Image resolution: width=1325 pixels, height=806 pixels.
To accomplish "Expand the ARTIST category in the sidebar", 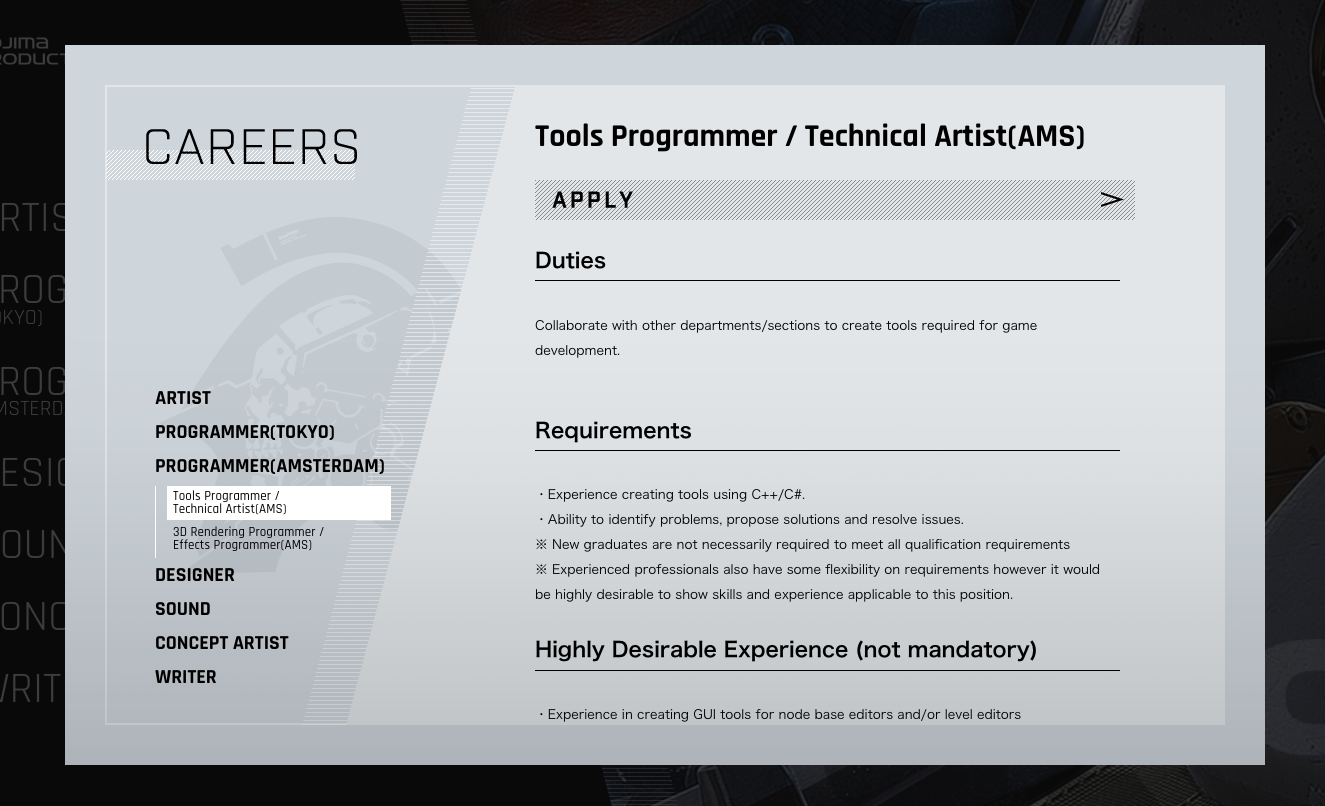I will (183, 399).
